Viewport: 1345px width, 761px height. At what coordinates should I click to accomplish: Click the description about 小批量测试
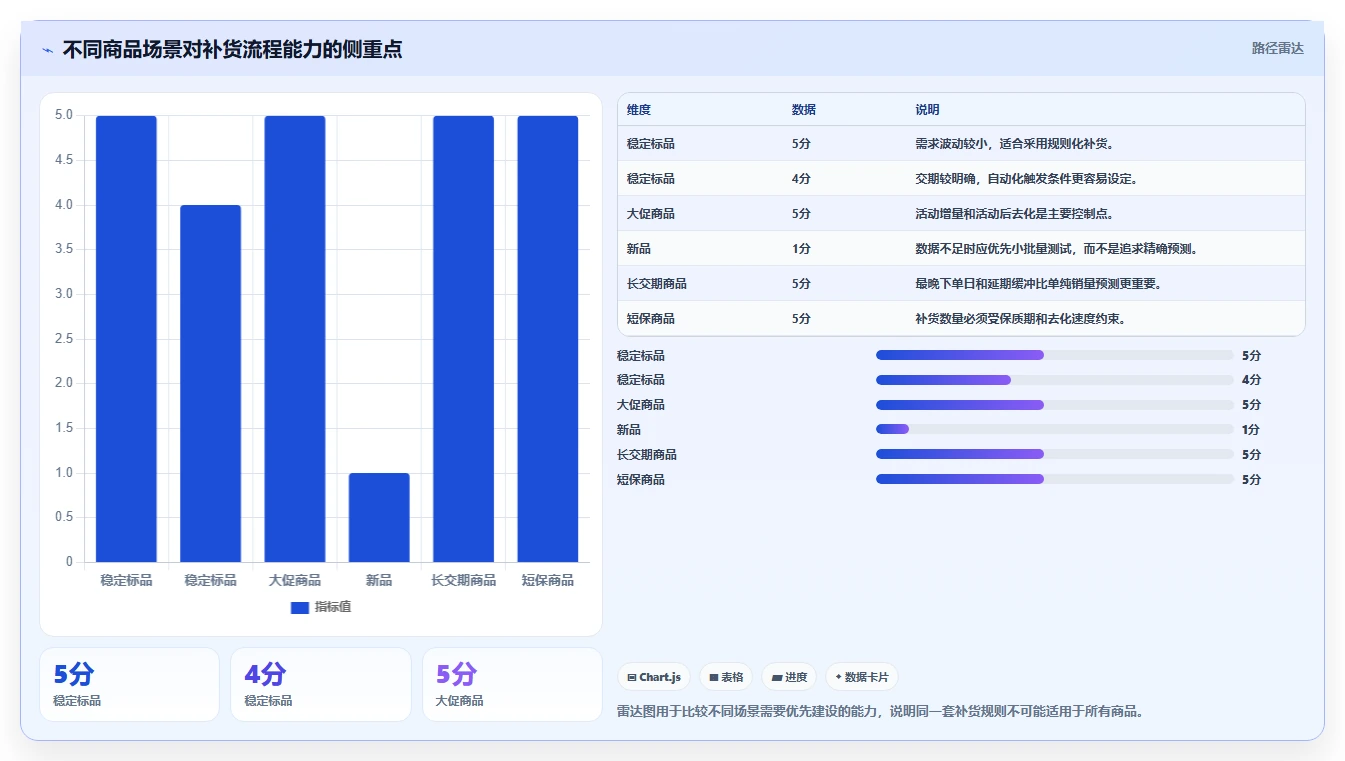pyautogui.click(x=1056, y=249)
